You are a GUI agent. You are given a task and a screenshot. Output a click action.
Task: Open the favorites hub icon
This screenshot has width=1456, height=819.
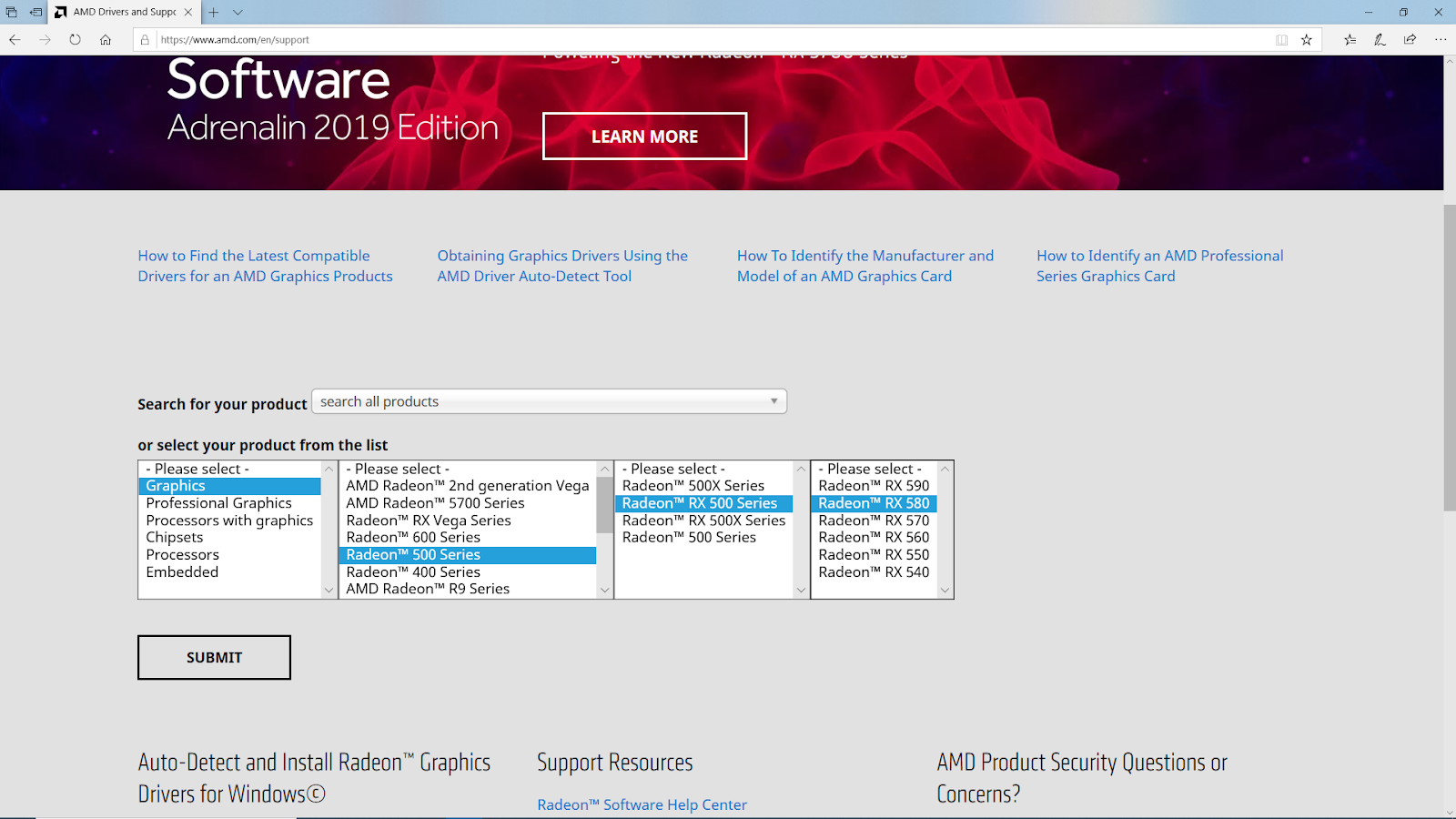[1350, 40]
